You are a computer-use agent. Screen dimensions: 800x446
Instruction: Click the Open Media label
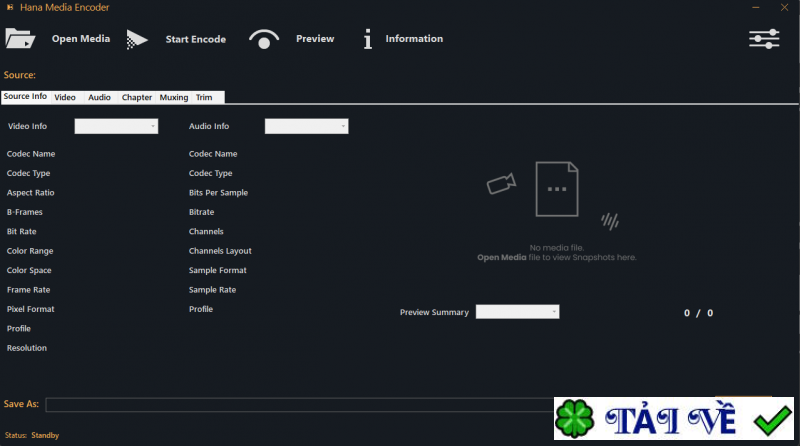click(x=81, y=39)
